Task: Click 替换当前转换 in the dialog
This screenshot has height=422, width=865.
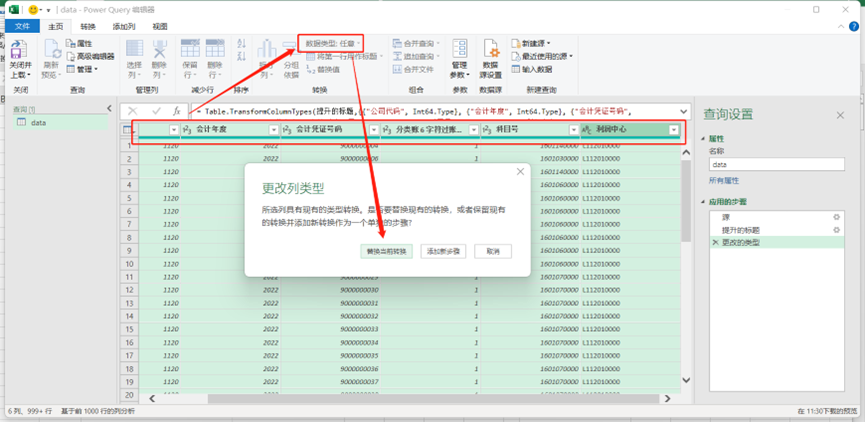Action: 386,251
